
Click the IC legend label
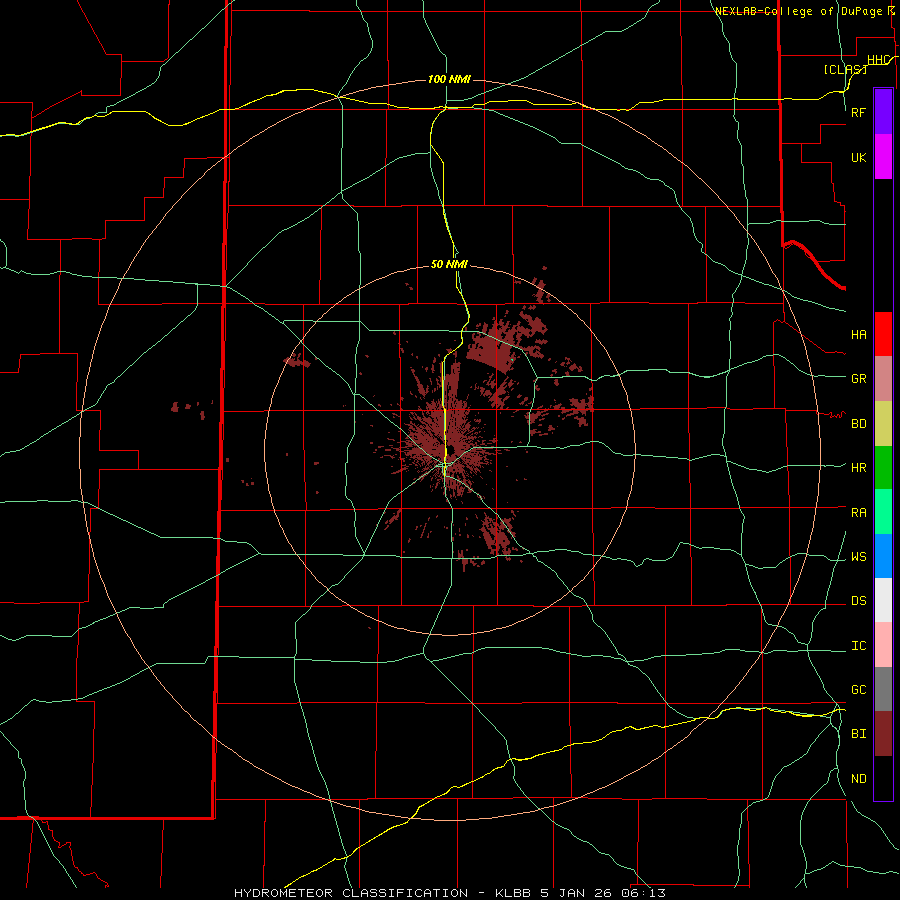[858, 646]
